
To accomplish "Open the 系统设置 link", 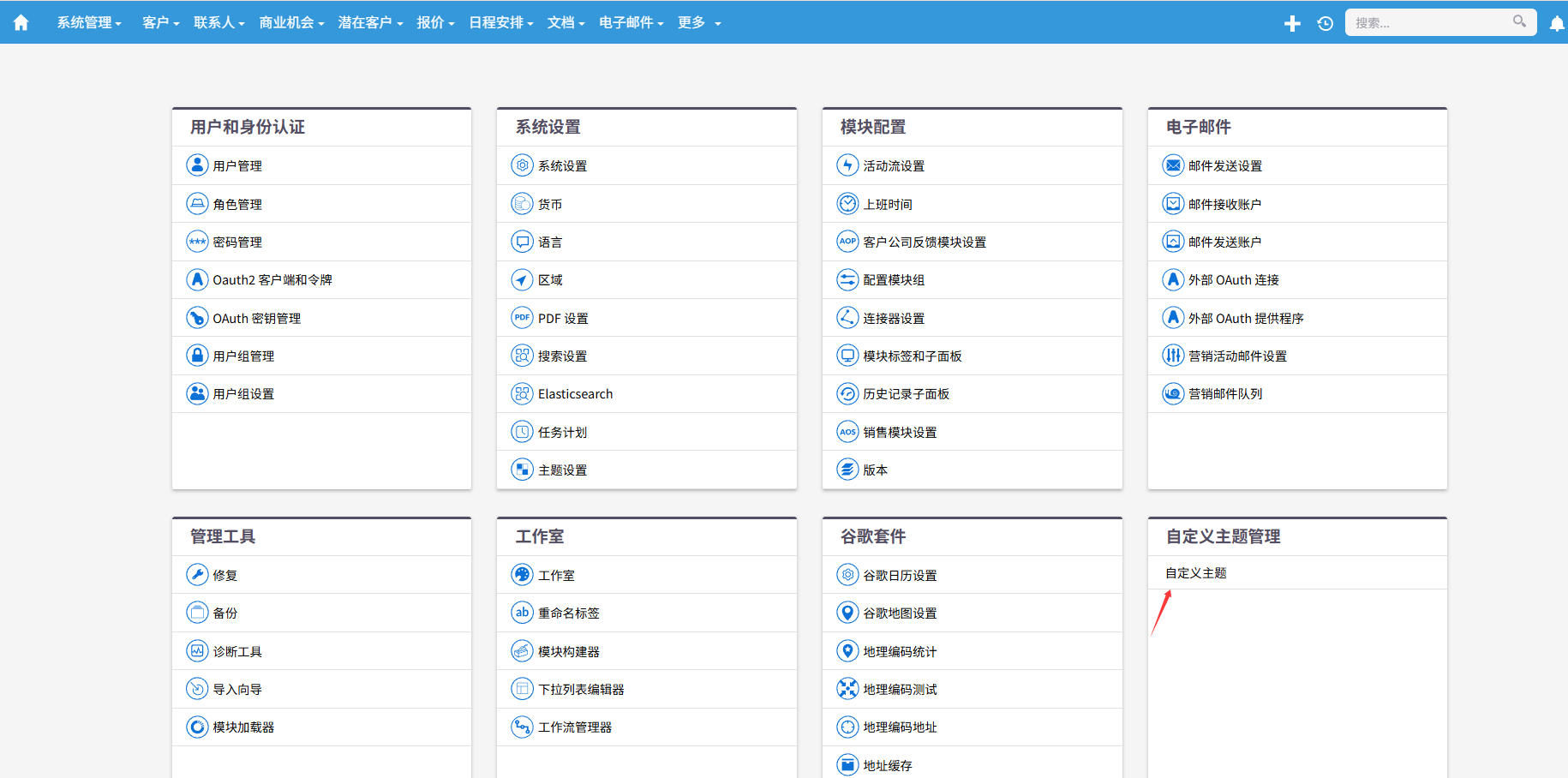I will 562,165.
